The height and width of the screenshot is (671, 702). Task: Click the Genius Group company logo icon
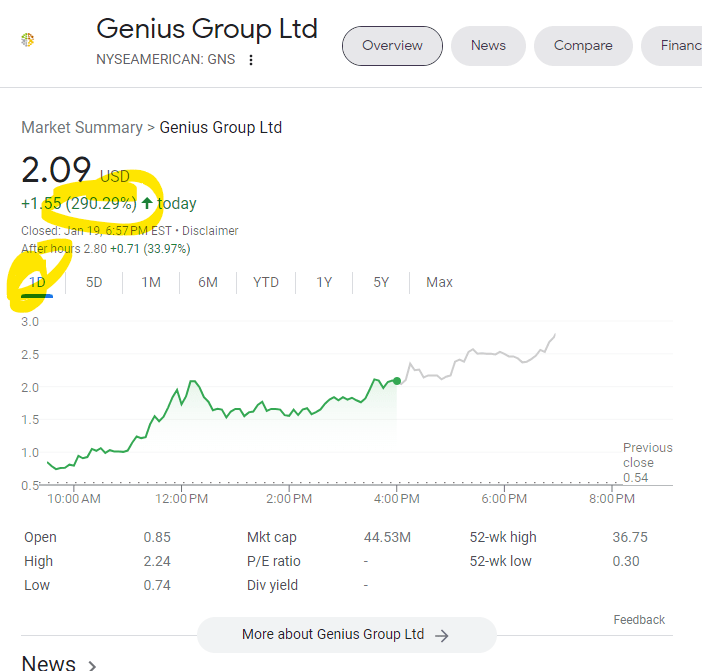28,40
